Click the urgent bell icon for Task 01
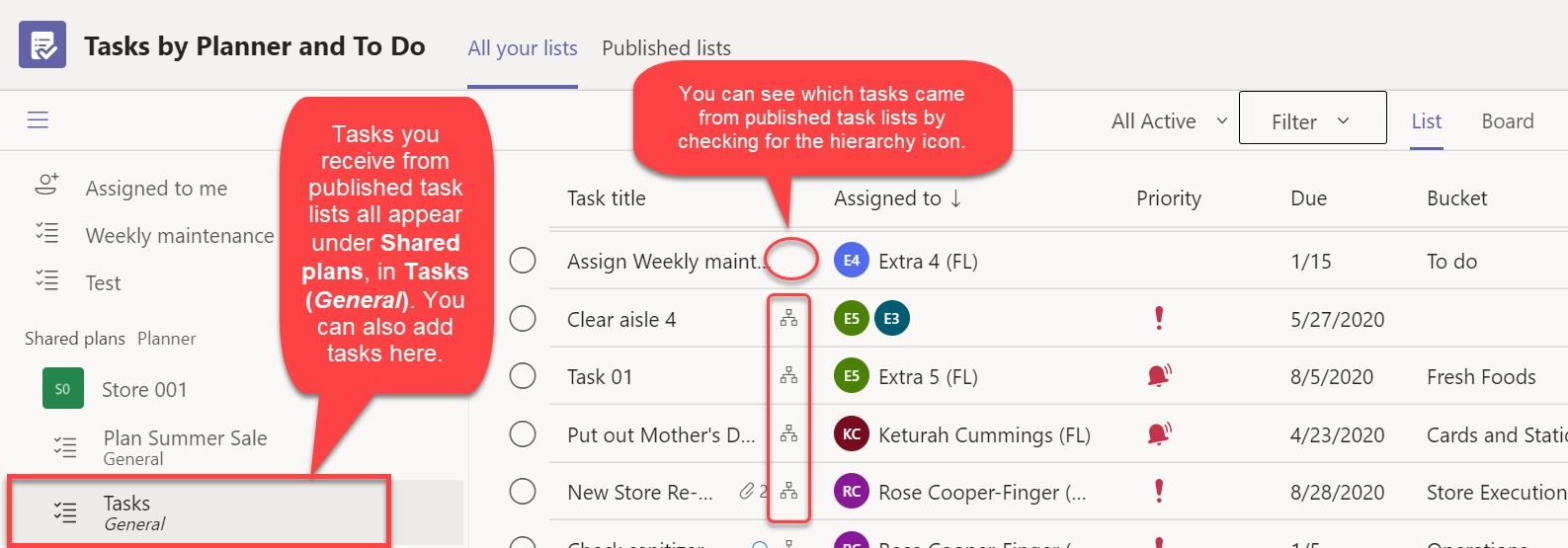The width and height of the screenshot is (1568, 548). 1159,375
